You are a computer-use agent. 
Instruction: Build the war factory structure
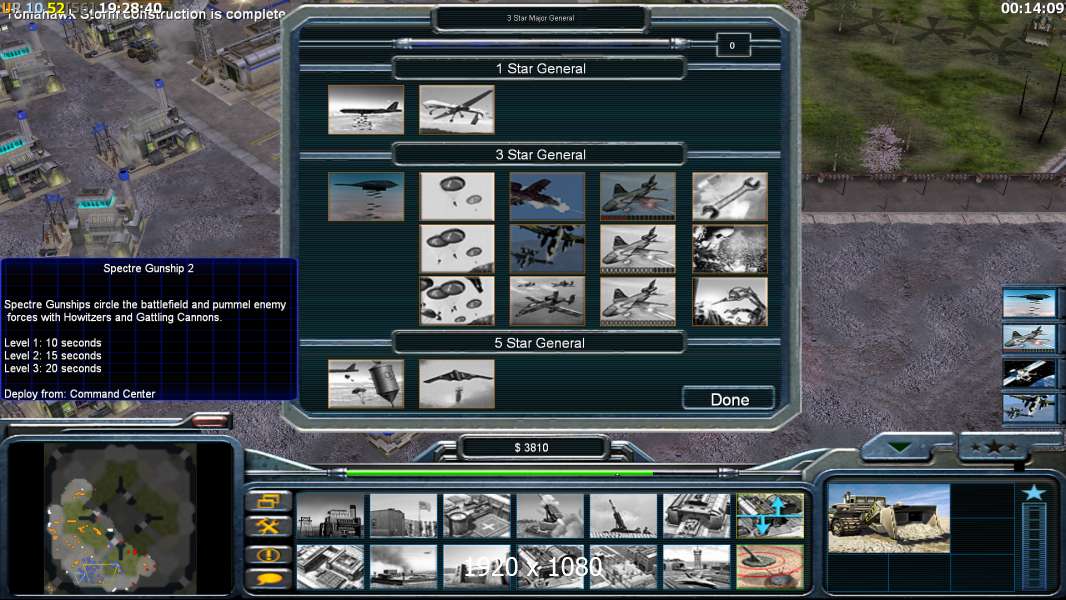[697, 516]
